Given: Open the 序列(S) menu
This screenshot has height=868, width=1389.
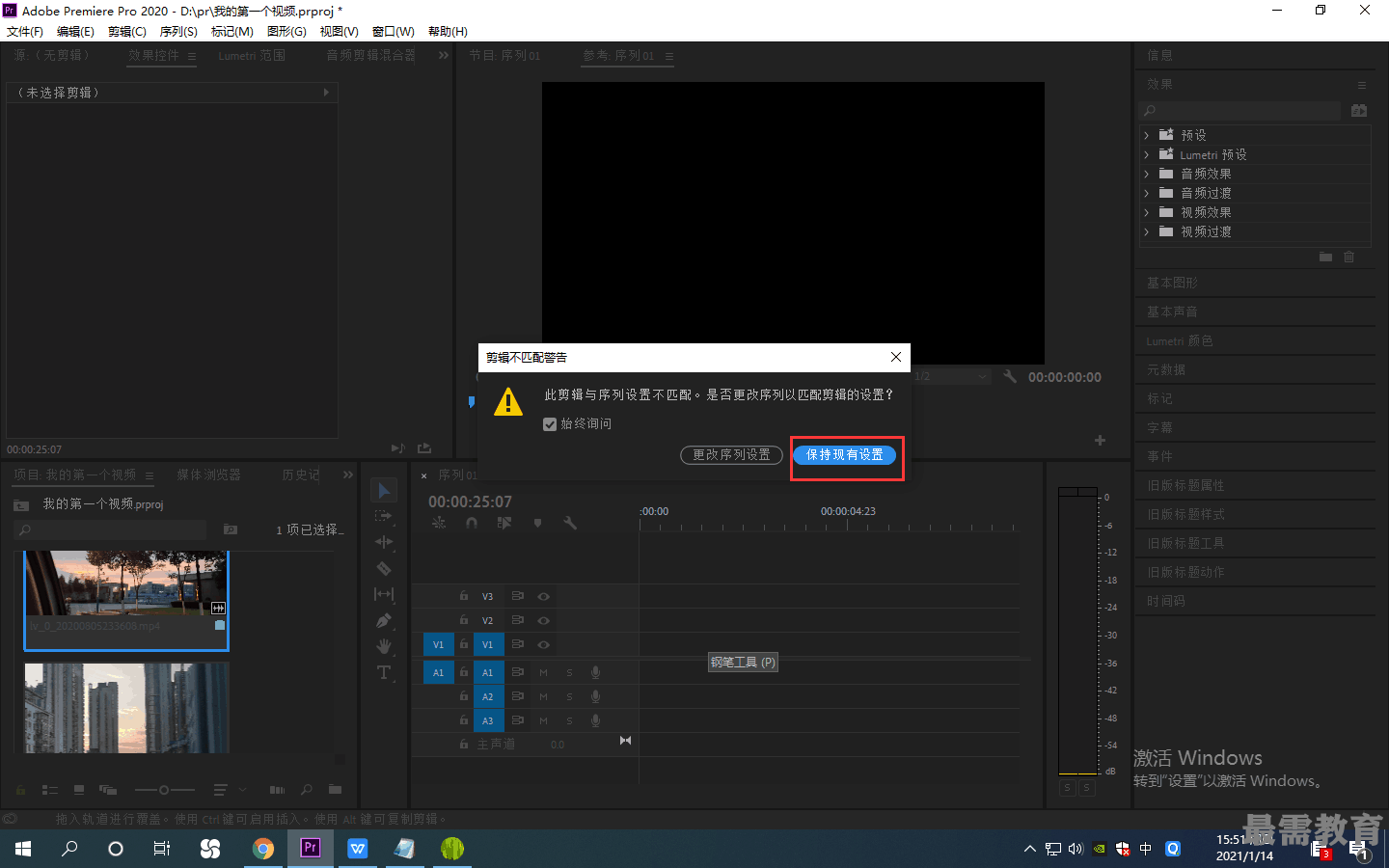Looking at the screenshot, I should point(178,32).
